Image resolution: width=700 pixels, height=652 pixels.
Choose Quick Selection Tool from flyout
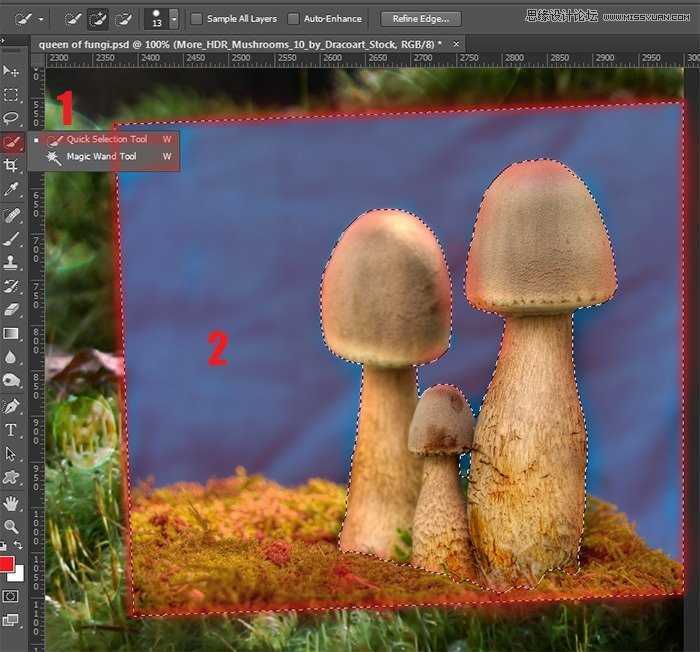106,139
